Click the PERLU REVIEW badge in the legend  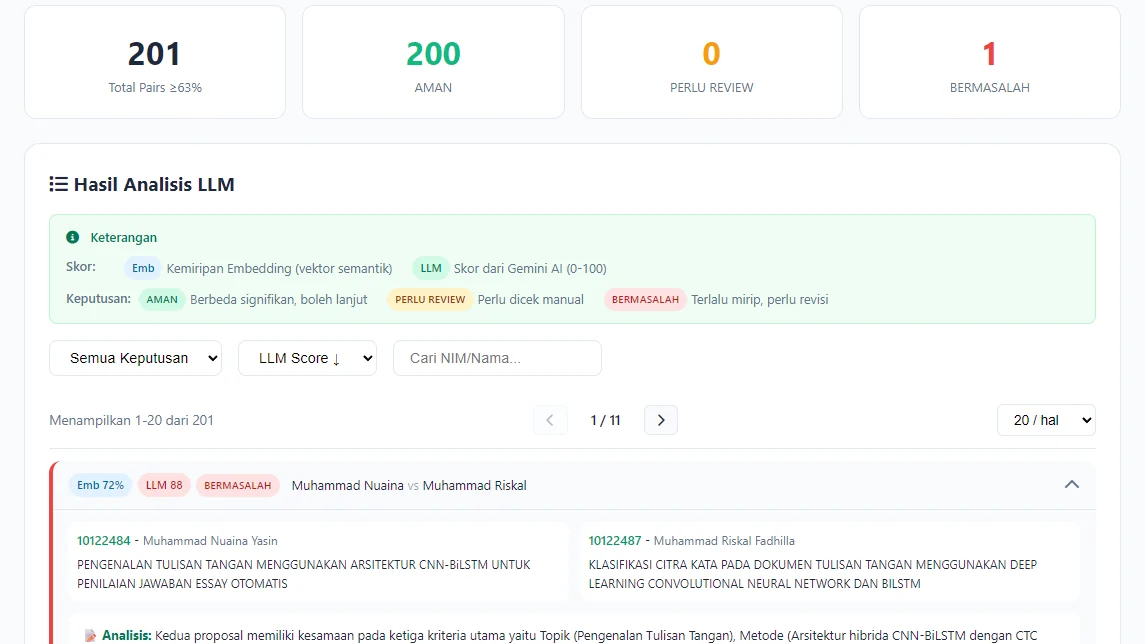[430, 299]
